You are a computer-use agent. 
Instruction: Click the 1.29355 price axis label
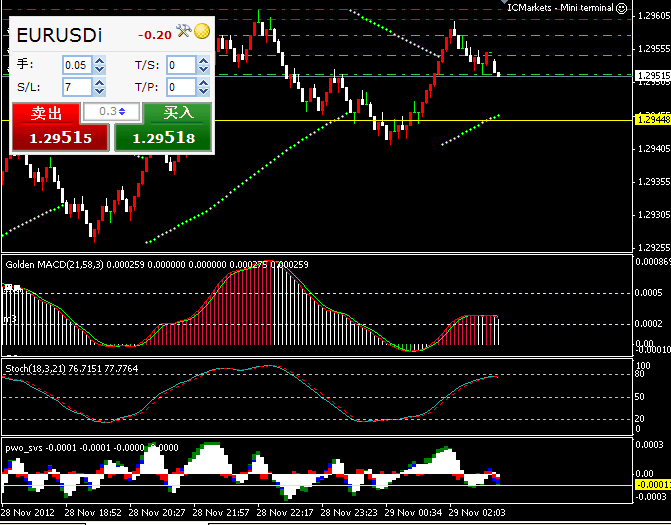pos(653,182)
